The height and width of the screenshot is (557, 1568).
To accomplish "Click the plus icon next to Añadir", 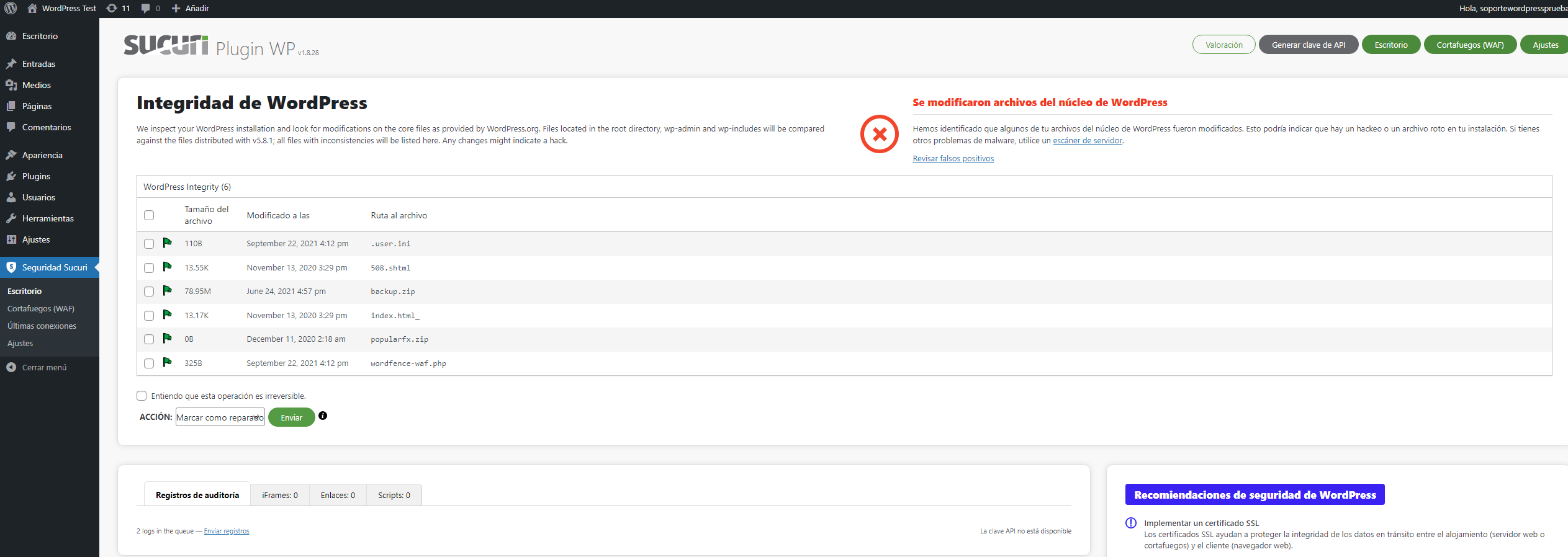I will click(176, 8).
